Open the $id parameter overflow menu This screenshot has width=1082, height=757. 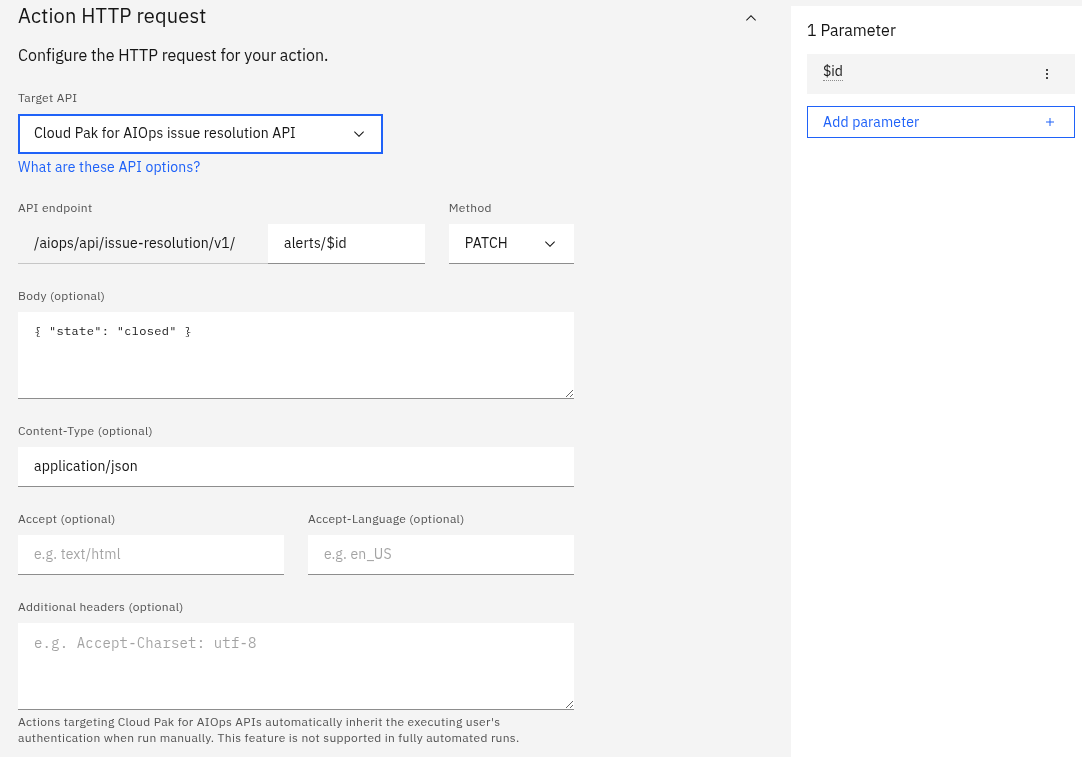click(x=1047, y=74)
